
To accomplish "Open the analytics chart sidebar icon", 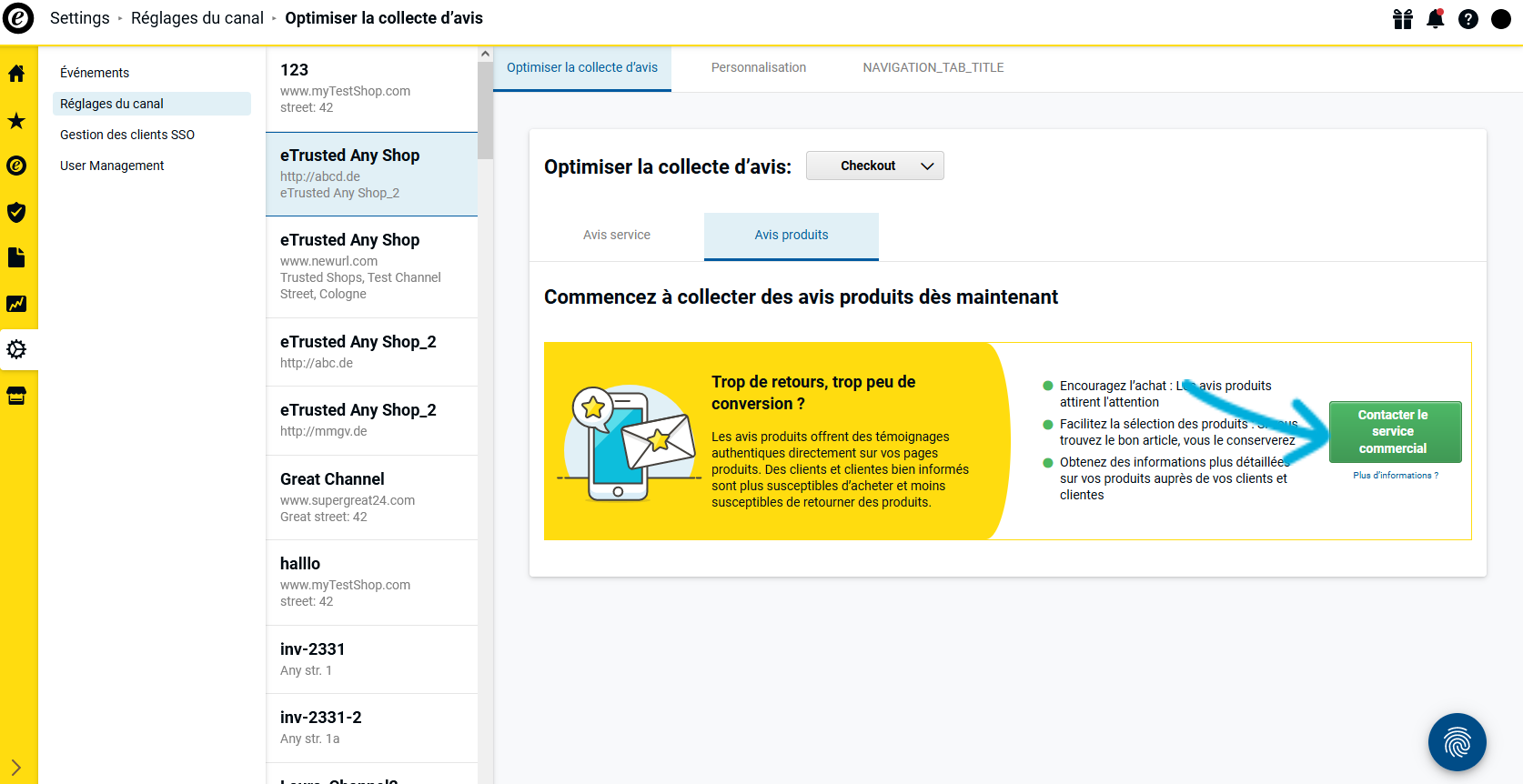I will click(x=16, y=304).
